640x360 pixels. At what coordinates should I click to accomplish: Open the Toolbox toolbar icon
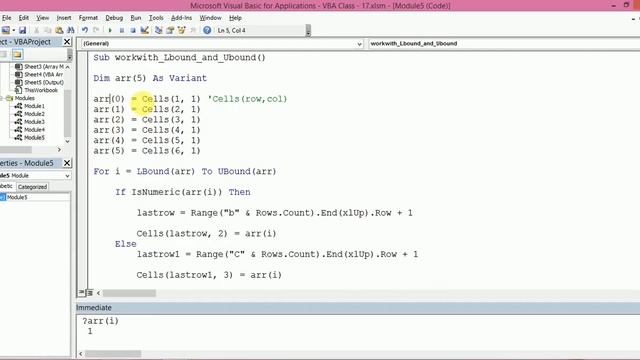point(193,30)
